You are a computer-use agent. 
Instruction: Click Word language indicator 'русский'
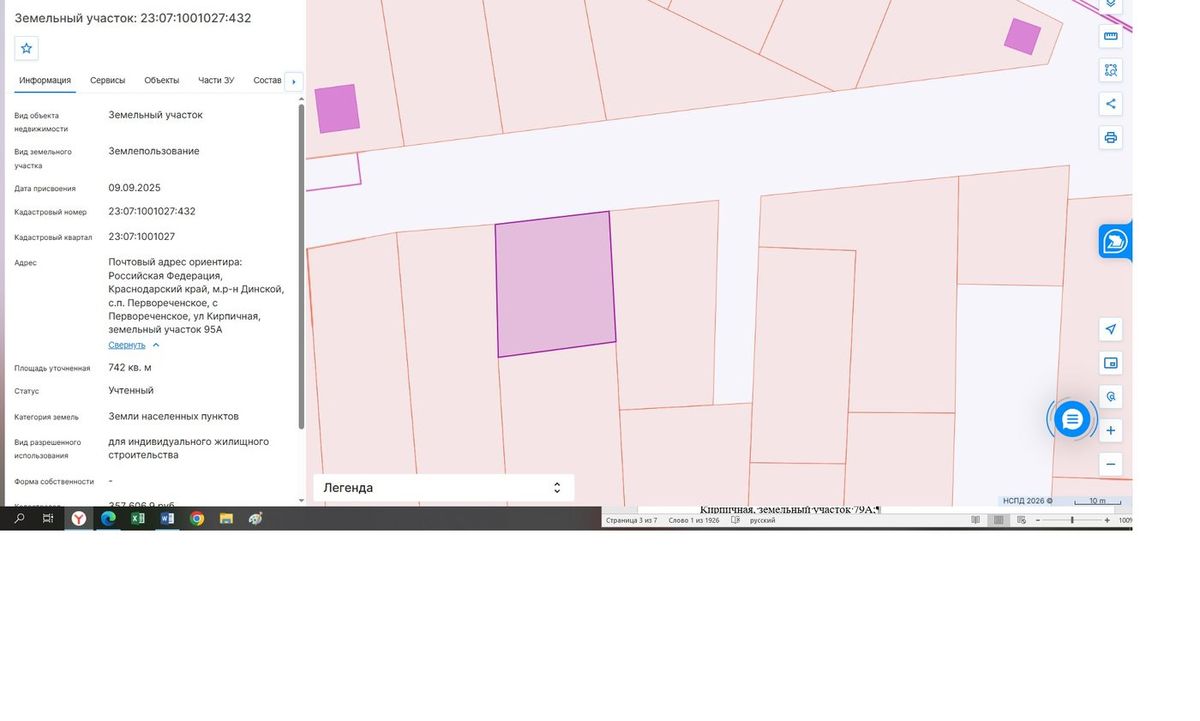tap(763, 520)
